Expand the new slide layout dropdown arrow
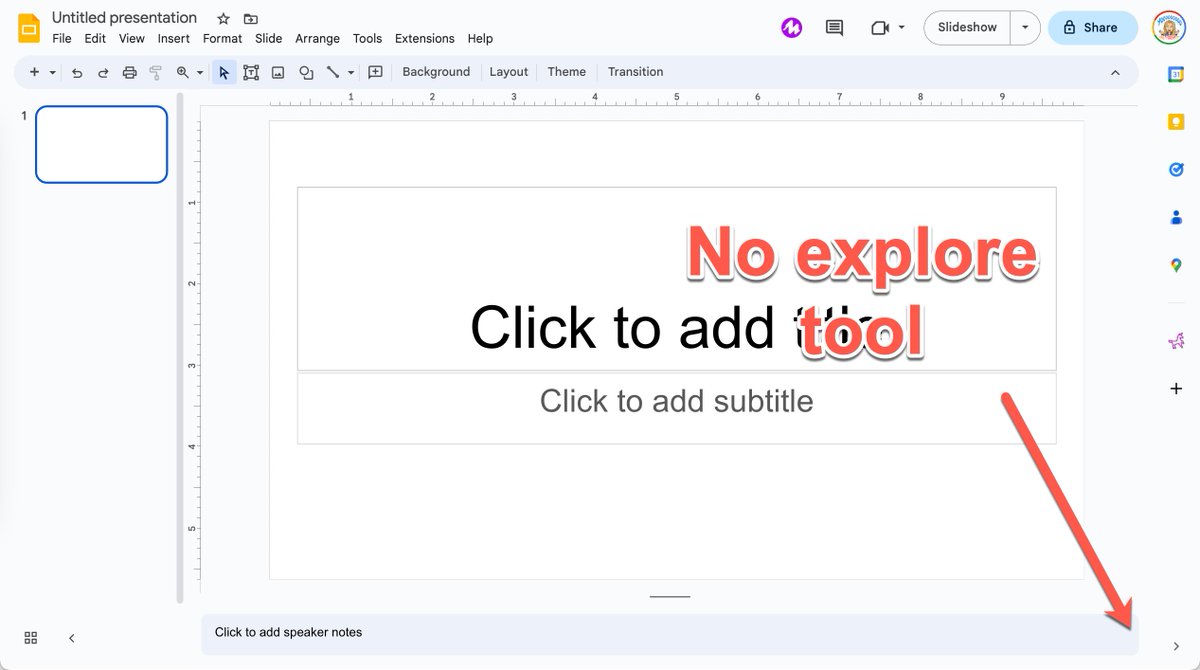Image resolution: width=1200 pixels, height=670 pixels. 52,72
